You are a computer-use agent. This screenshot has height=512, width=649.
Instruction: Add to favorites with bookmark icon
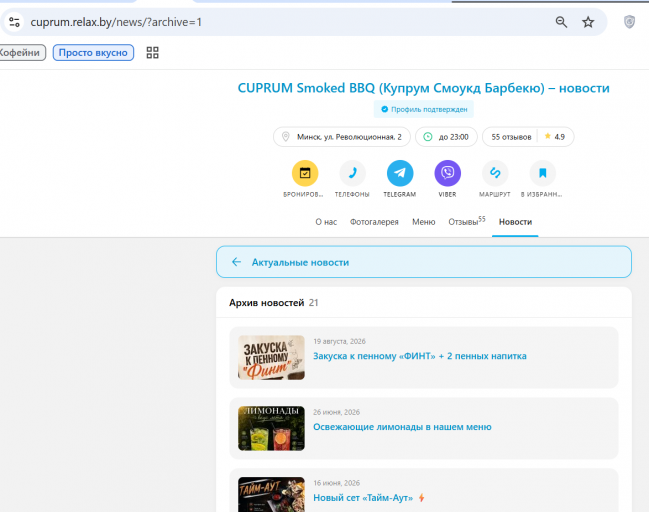click(542, 173)
